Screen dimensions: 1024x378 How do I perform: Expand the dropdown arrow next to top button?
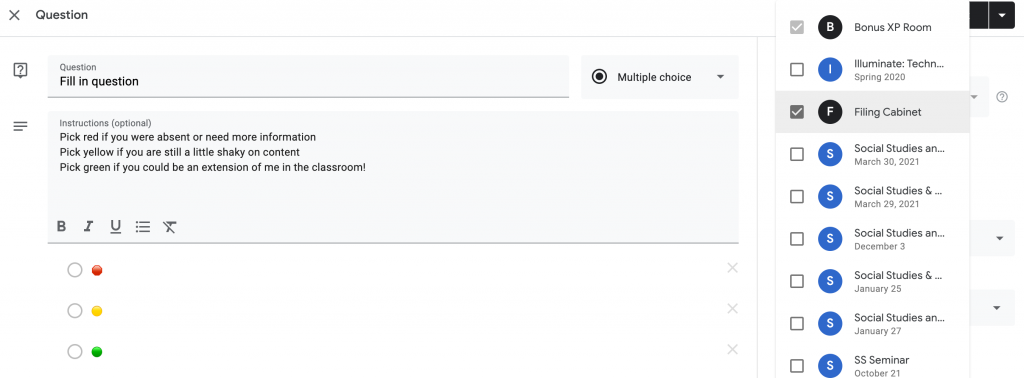1001,15
